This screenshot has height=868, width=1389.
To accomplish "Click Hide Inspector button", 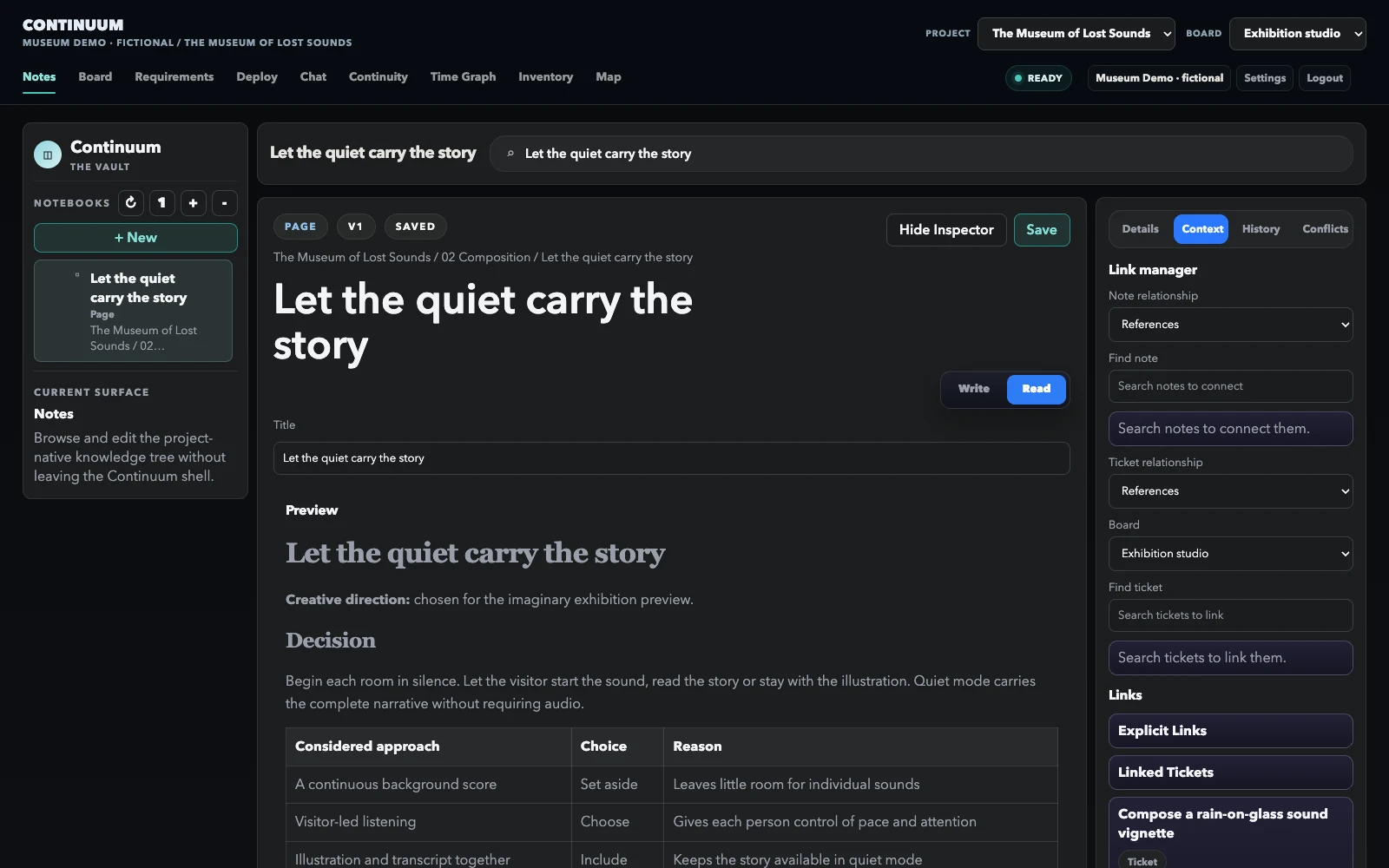I will coord(946,230).
